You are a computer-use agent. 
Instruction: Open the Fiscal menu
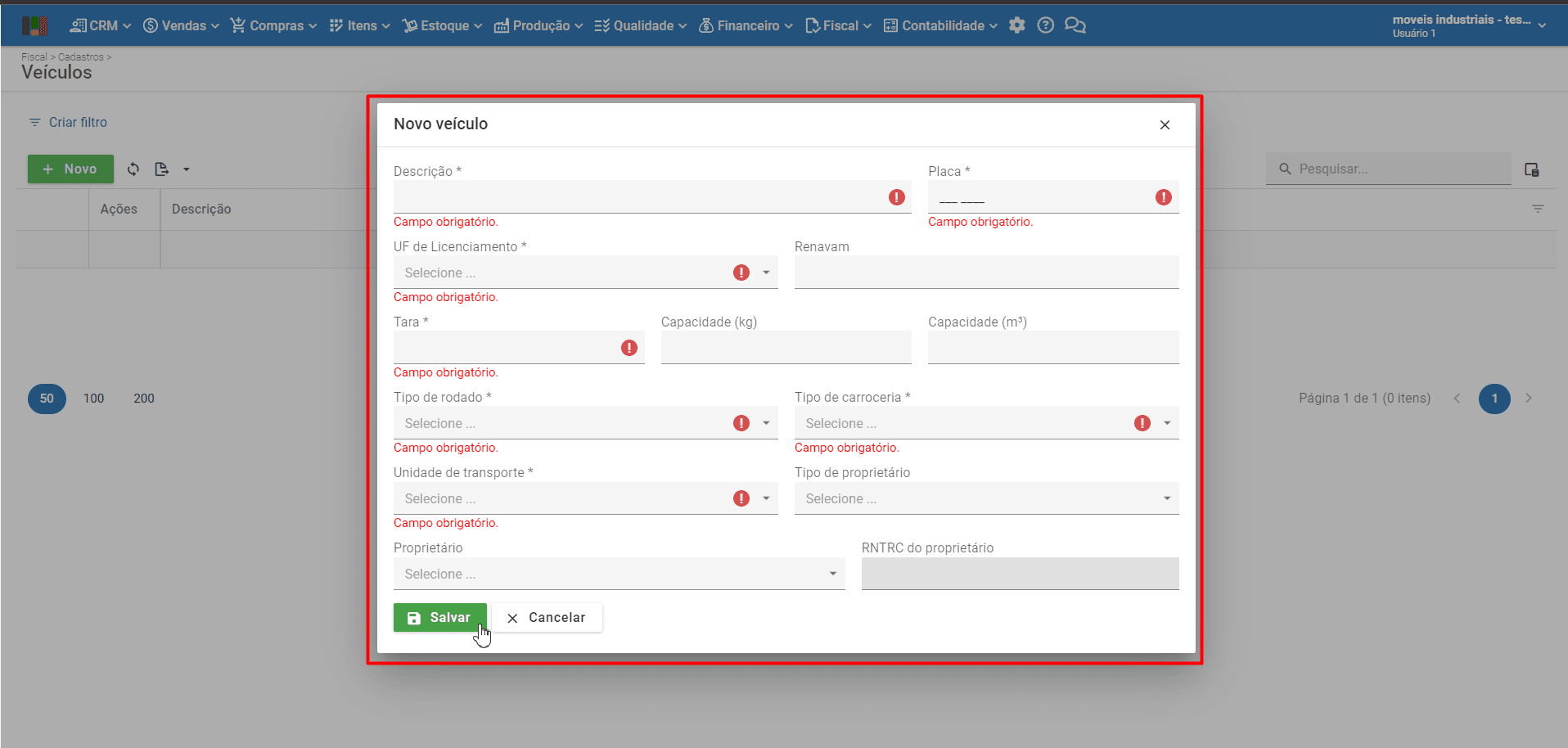[x=839, y=25]
